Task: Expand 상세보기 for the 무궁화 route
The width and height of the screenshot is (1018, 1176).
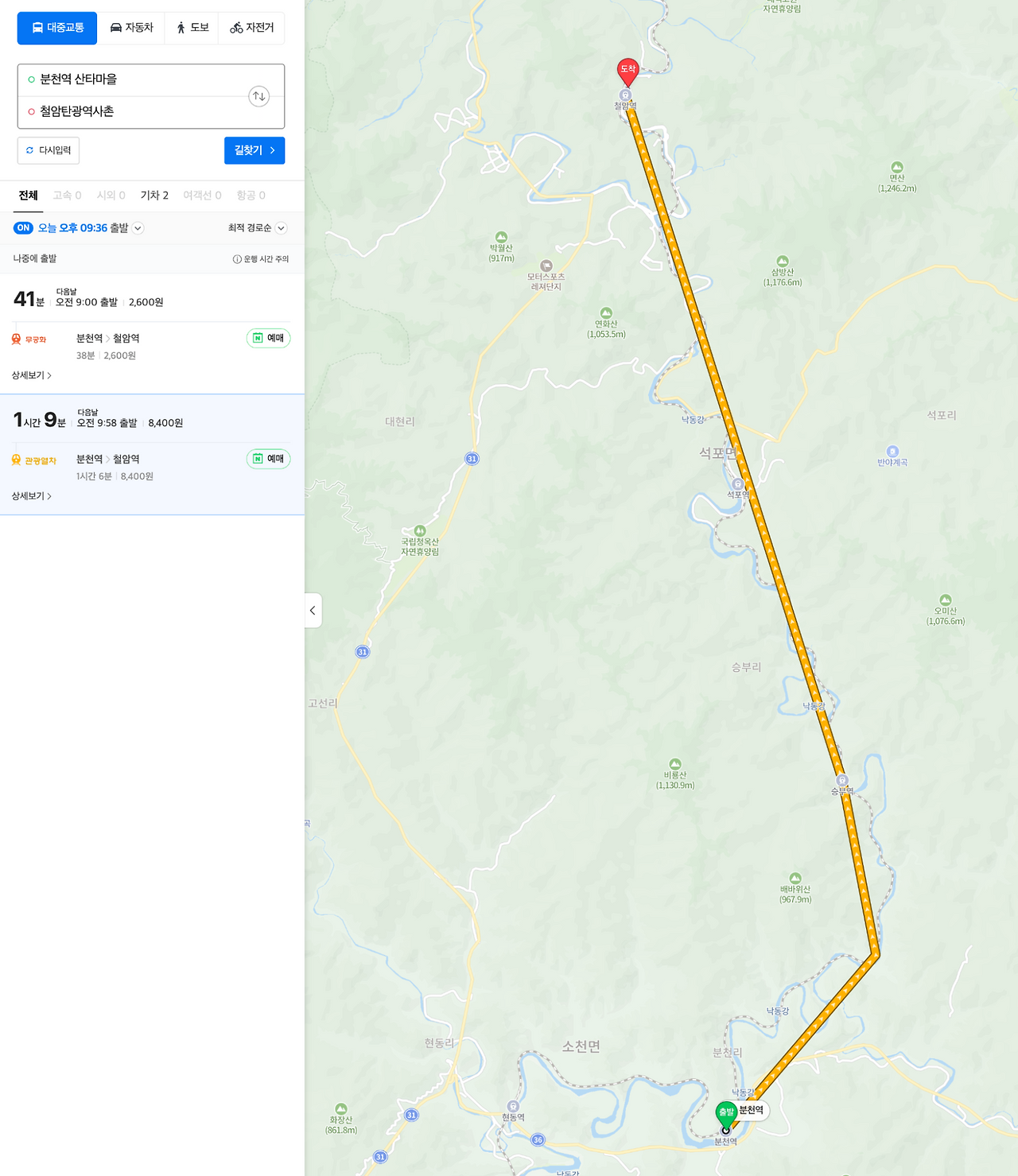Action: tap(31, 375)
